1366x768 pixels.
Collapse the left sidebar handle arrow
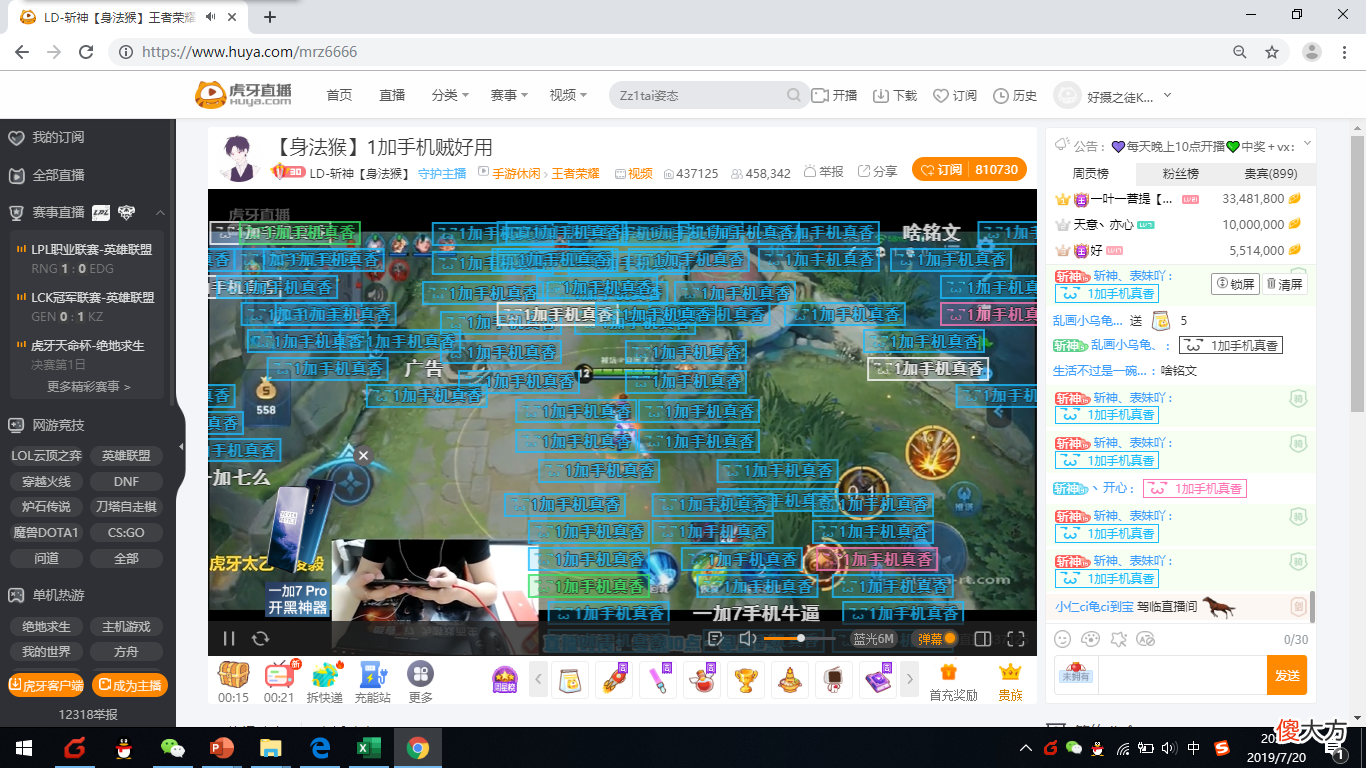[181, 446]
